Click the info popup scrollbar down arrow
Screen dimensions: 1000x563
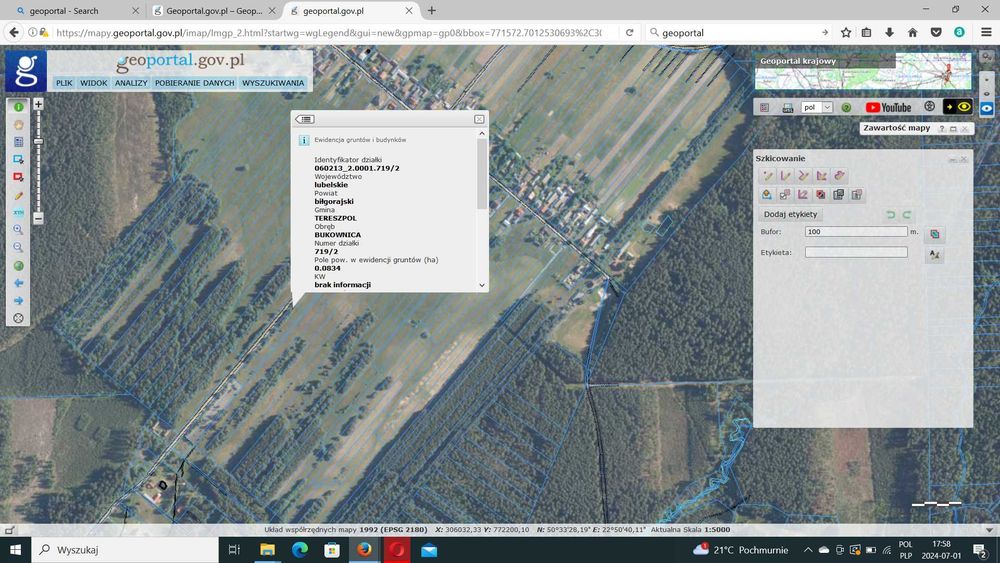pyautogui.click(x=482, y=285)
